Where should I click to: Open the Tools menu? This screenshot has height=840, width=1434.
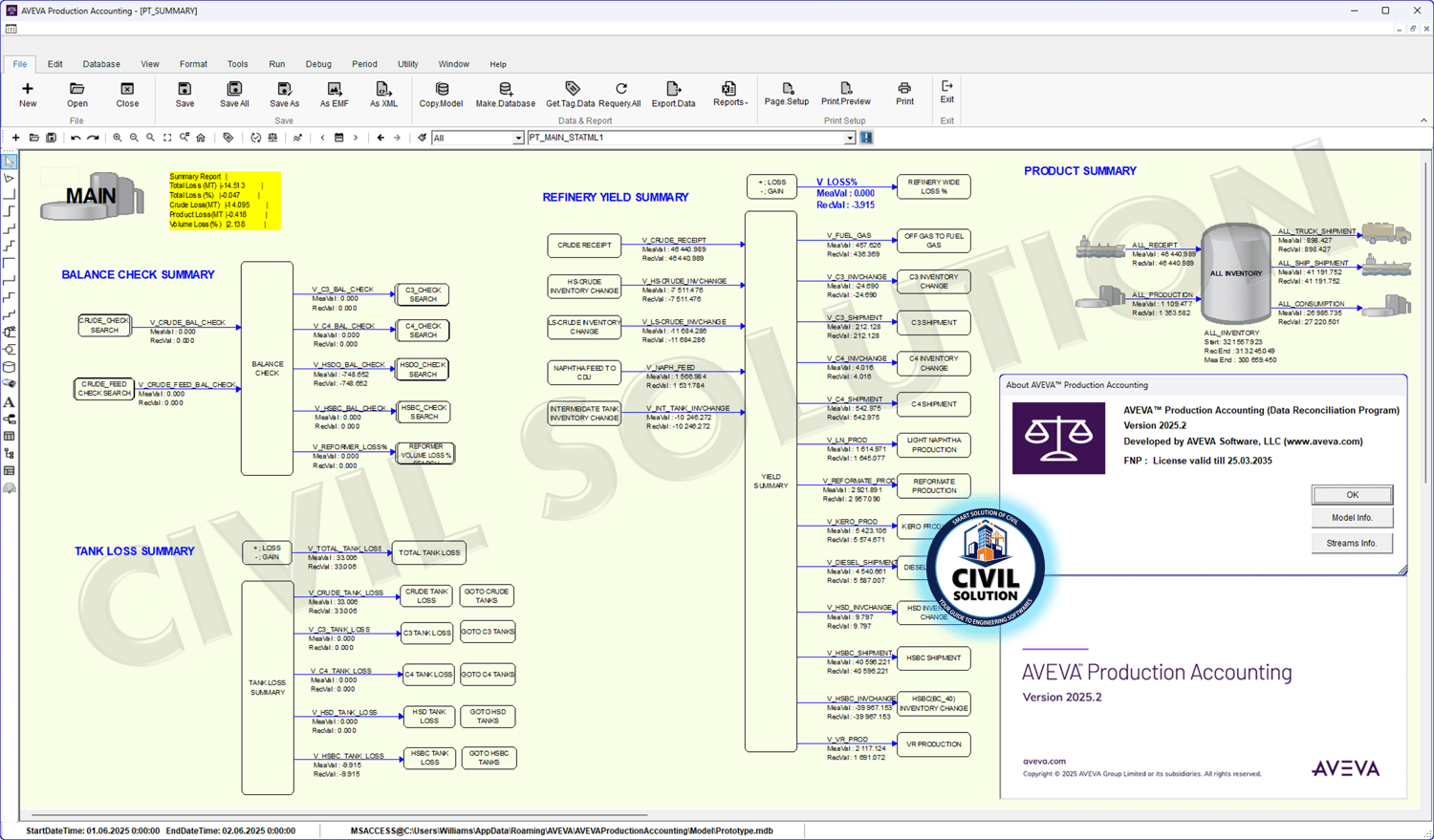point(238,64)
